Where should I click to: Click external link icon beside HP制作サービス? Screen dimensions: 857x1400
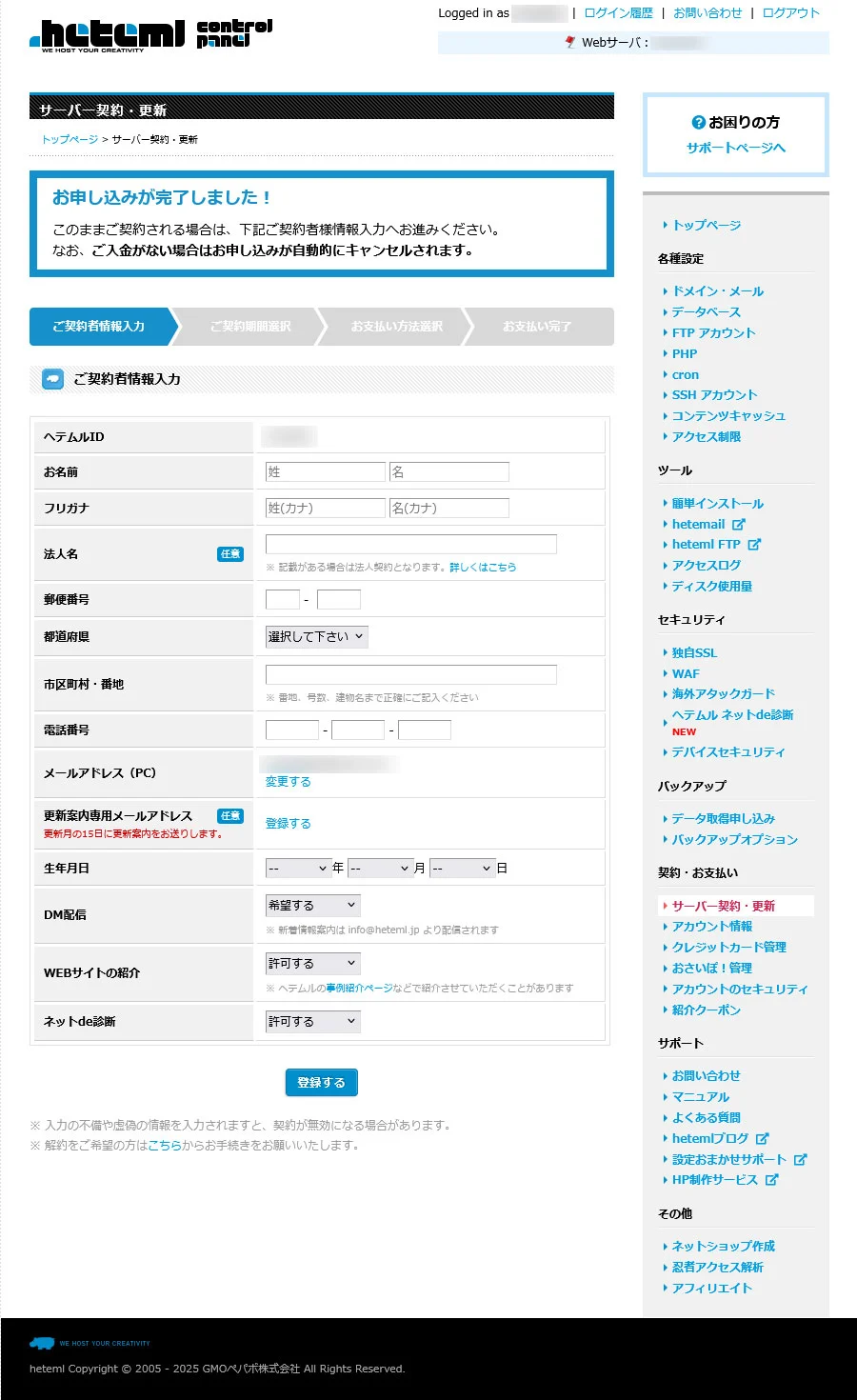point(772,1180)
